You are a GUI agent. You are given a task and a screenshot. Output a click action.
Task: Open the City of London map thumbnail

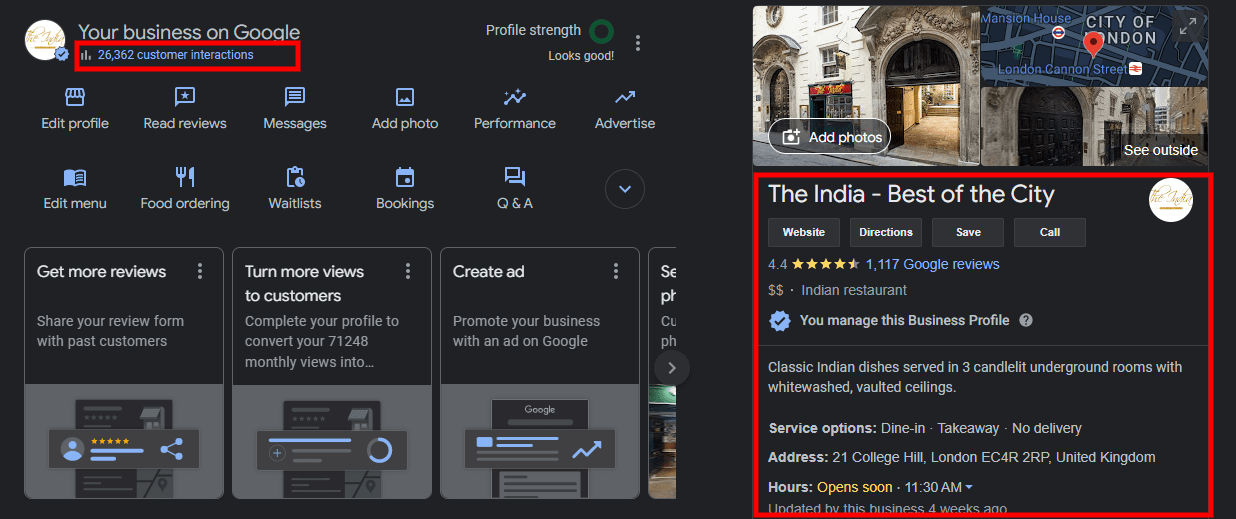coord(1094,46)
